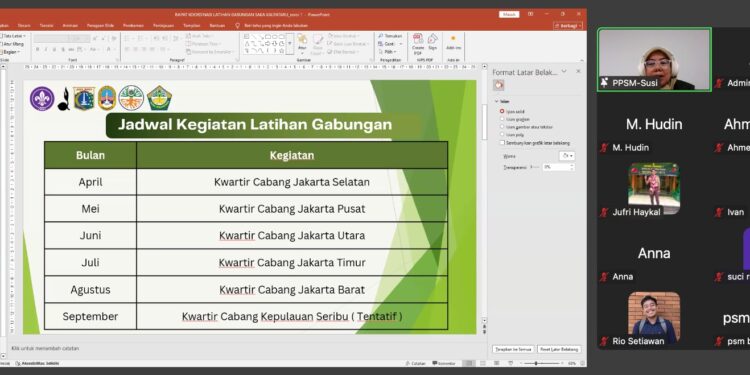750x375 pixels.
Task: Click the Transparansi percentage field
Action: pyautogui.click(x=555, y=167)
